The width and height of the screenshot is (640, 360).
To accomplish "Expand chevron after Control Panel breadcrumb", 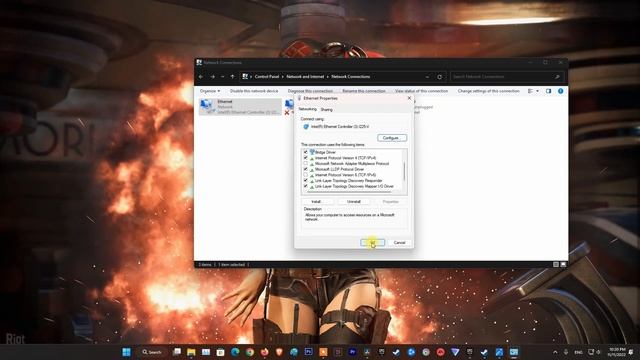I will point(283,77).
